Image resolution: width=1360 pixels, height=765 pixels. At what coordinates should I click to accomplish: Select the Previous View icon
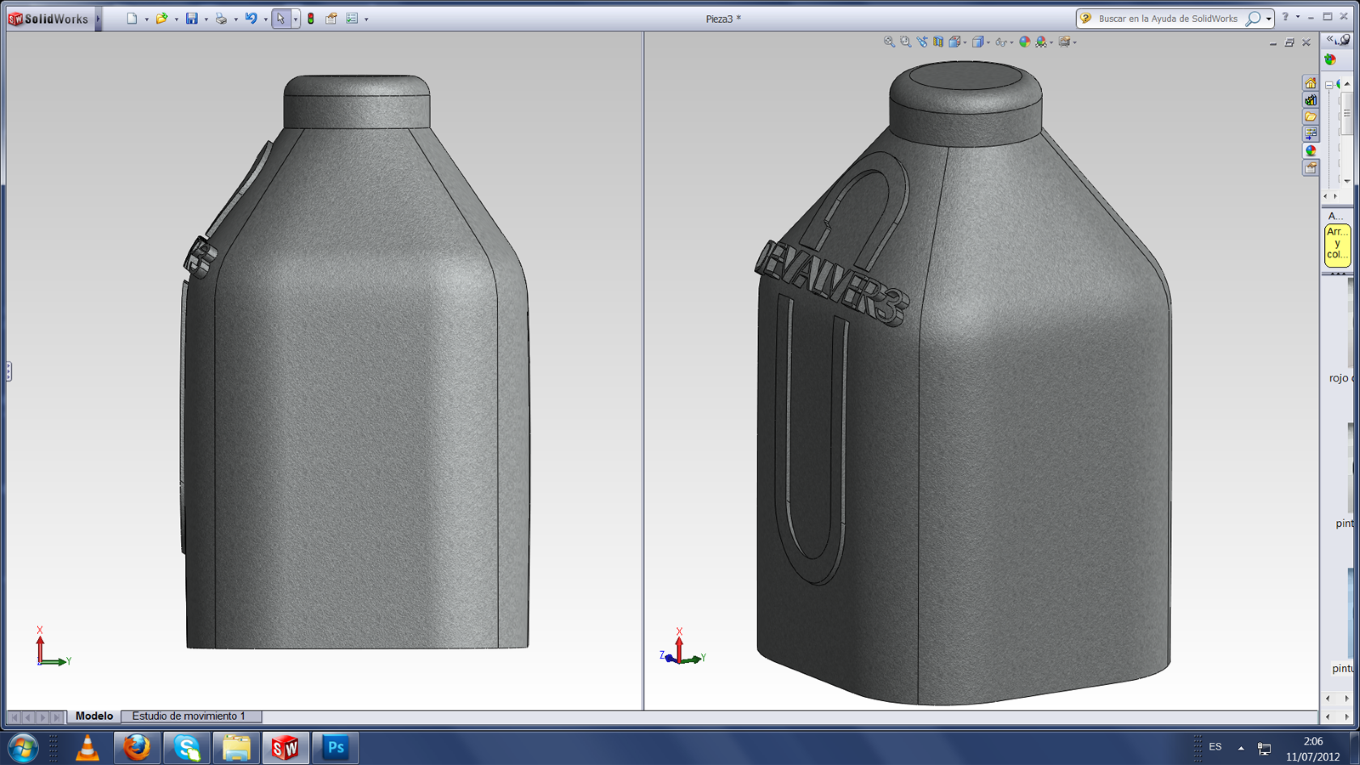coord(922,42)
